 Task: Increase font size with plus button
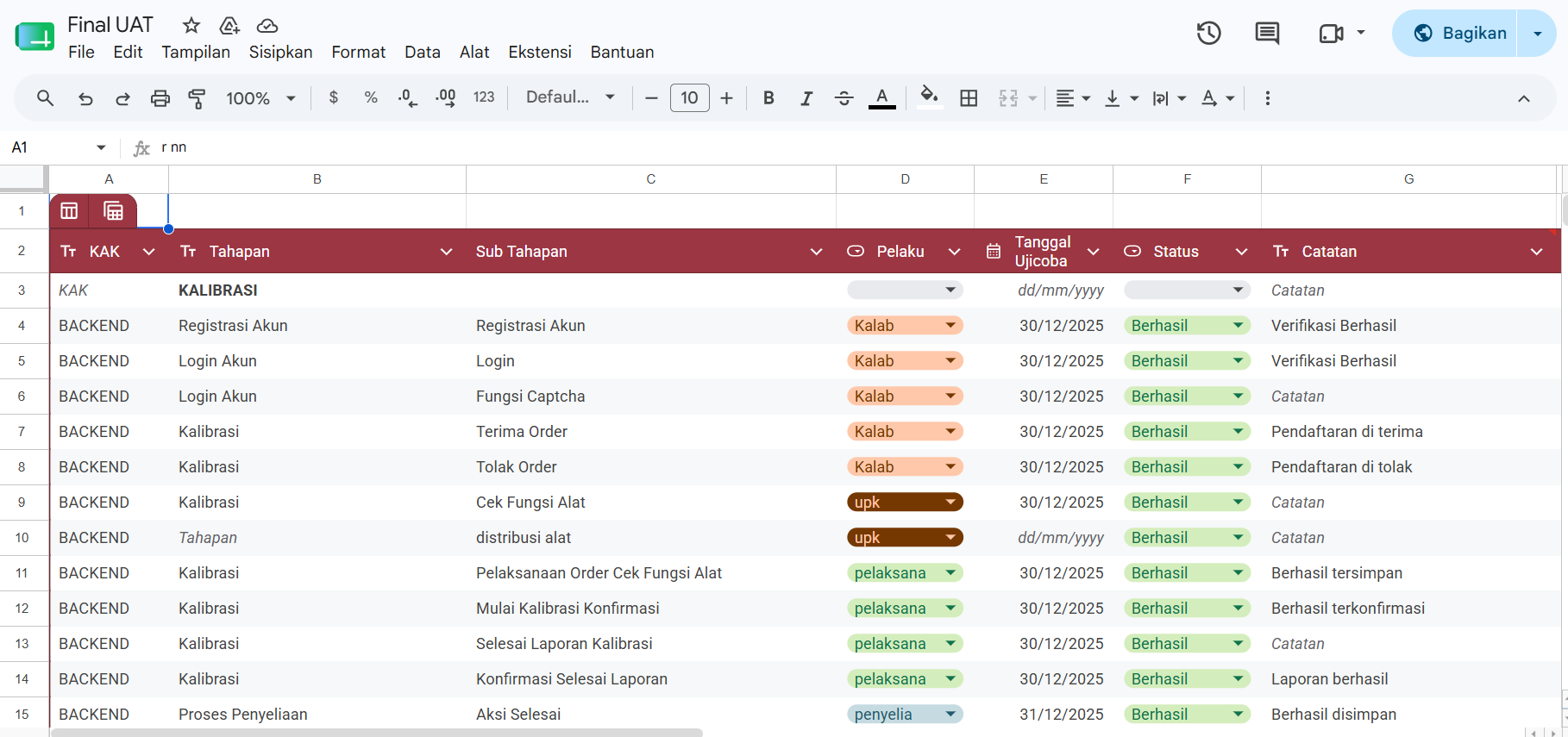(726, 97)
